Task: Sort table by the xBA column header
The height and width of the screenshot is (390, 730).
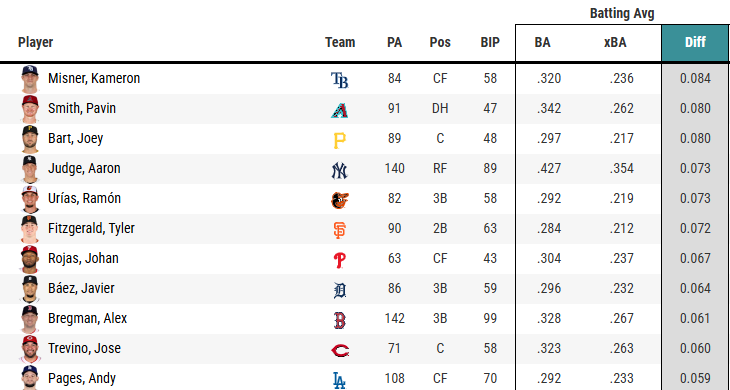Action: click(x=615, y=43)
